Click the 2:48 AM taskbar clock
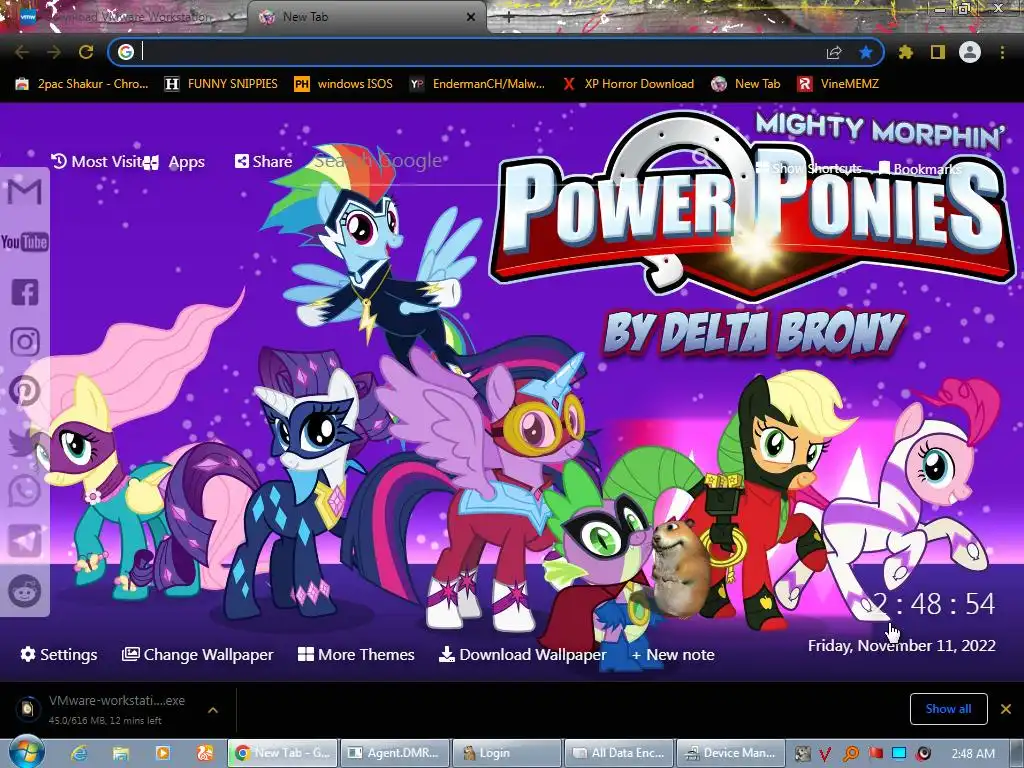 (973, 753)
